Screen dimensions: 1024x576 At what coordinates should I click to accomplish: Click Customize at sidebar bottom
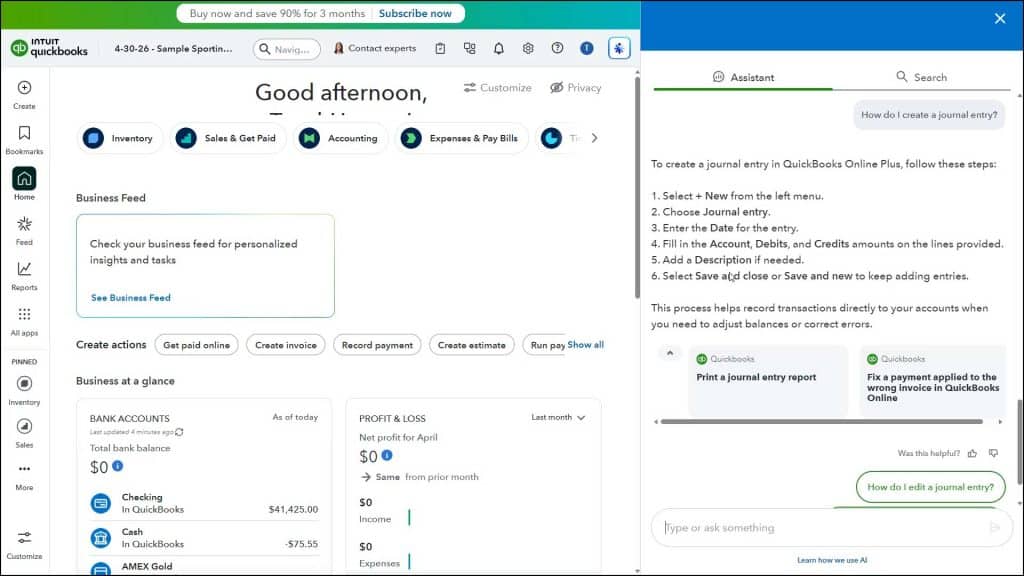coord(24,545)
